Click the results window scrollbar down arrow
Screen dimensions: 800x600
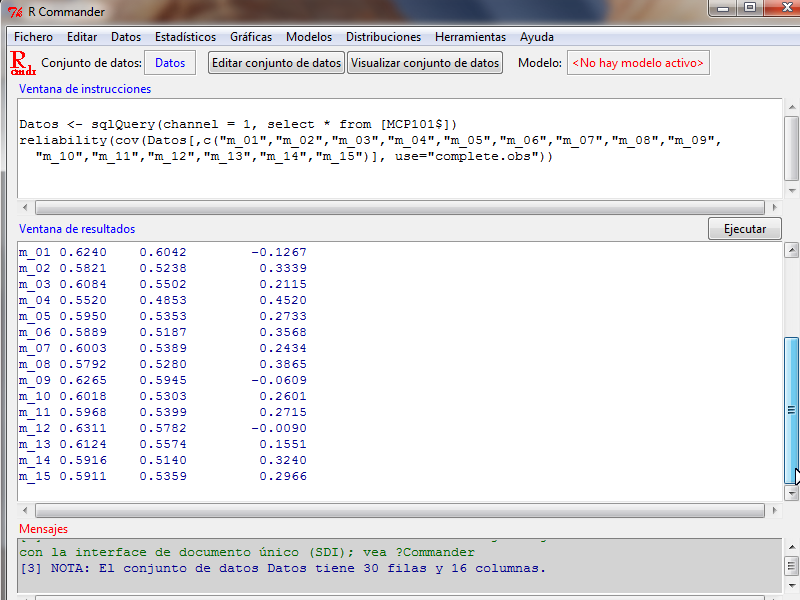point(791,493)
